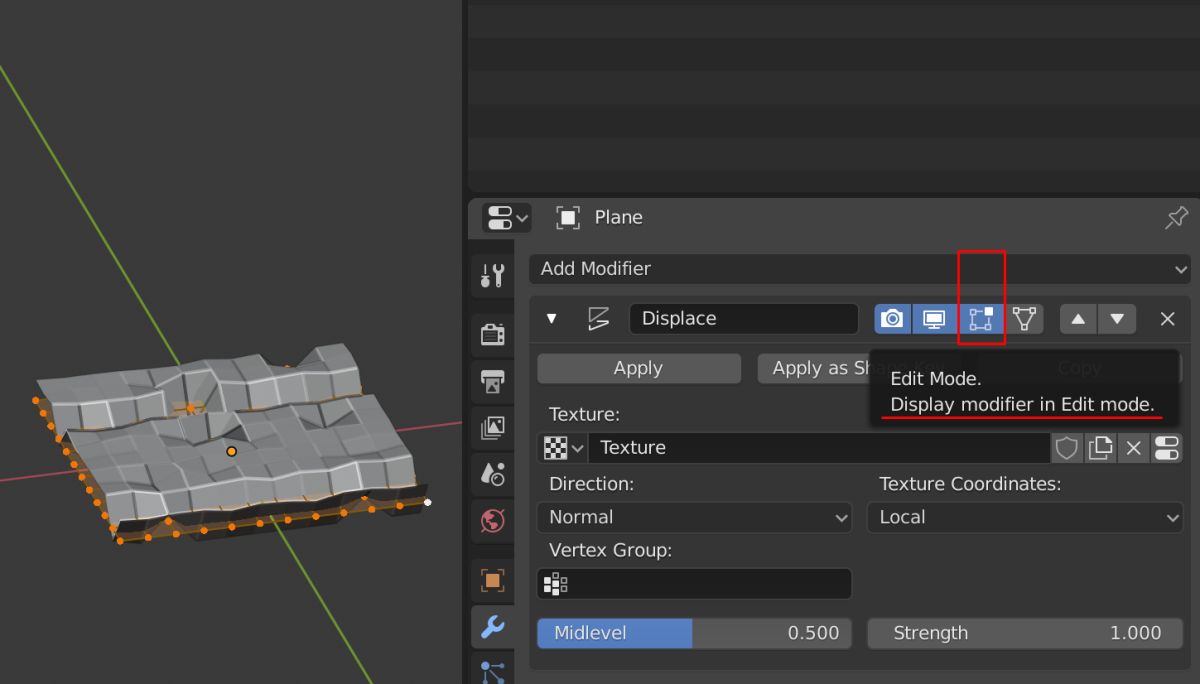Click the Texture name field

(x=819, y=448)
